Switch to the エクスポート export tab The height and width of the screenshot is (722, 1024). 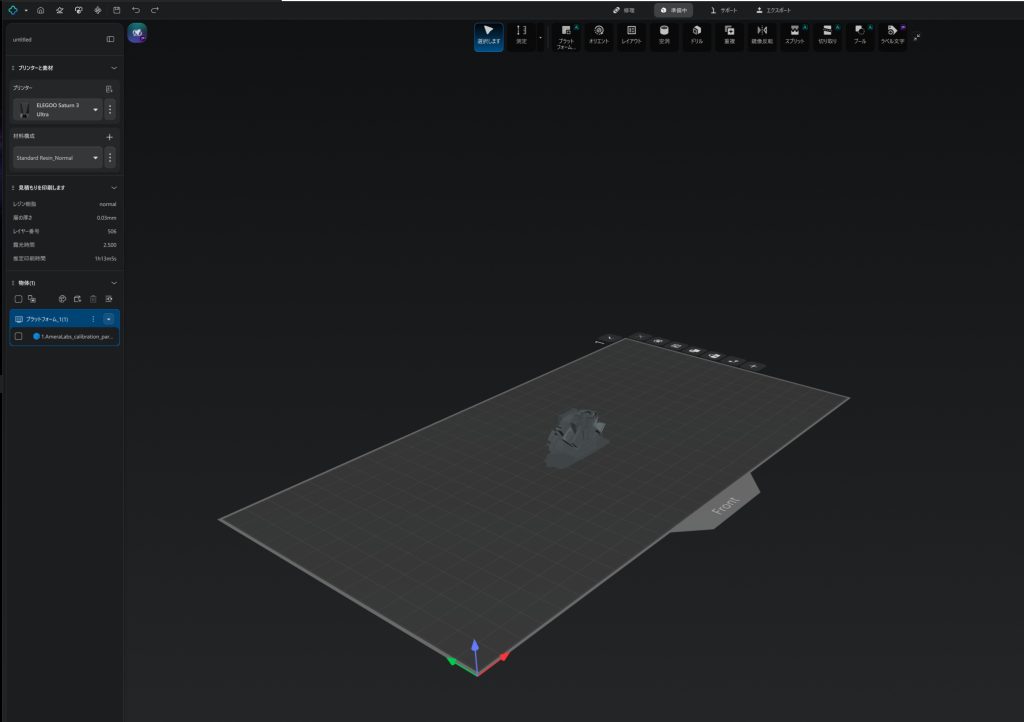click(771, 10)
